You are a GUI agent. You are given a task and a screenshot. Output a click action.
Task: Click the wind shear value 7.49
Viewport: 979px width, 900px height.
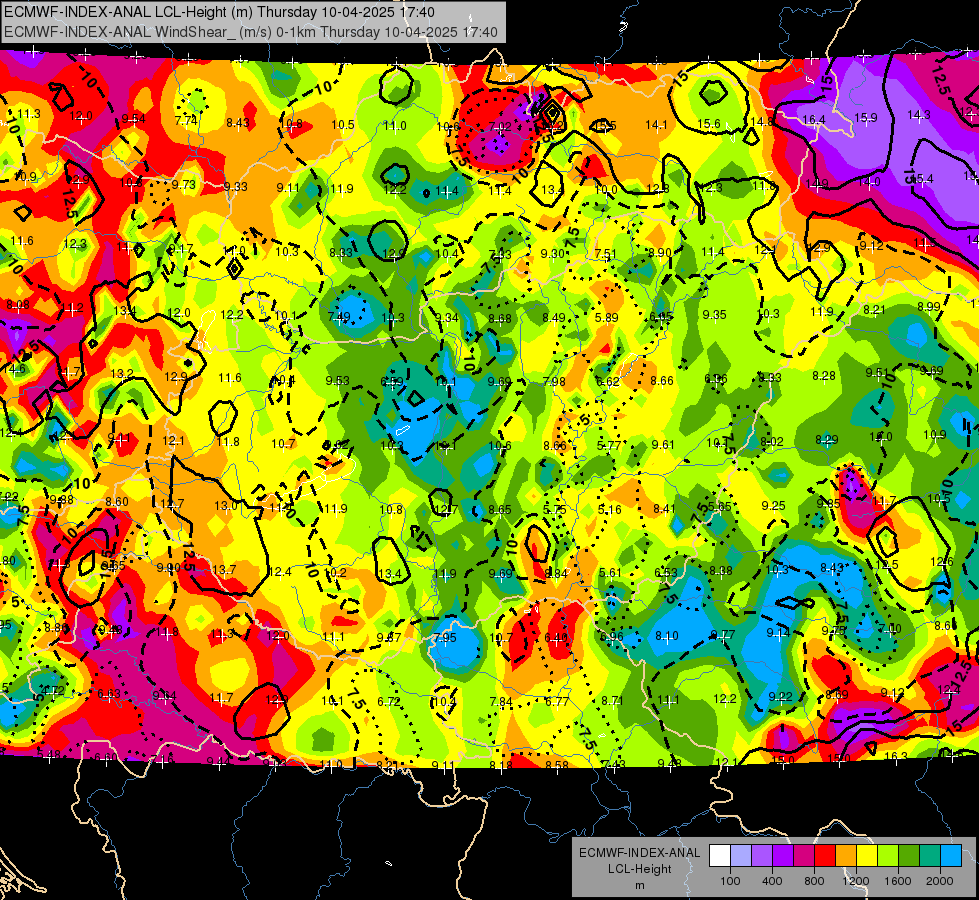click(339, 317)
